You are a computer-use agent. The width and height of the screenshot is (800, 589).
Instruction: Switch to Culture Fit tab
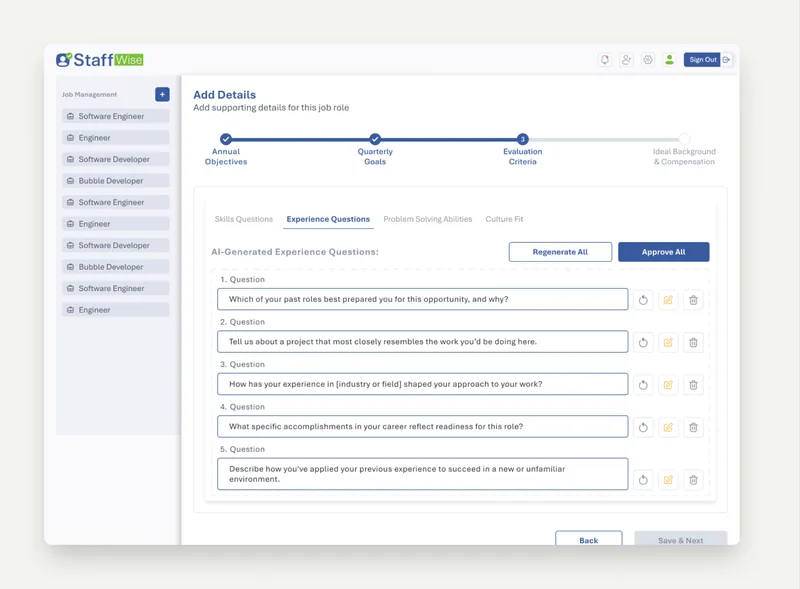point(504,219)
